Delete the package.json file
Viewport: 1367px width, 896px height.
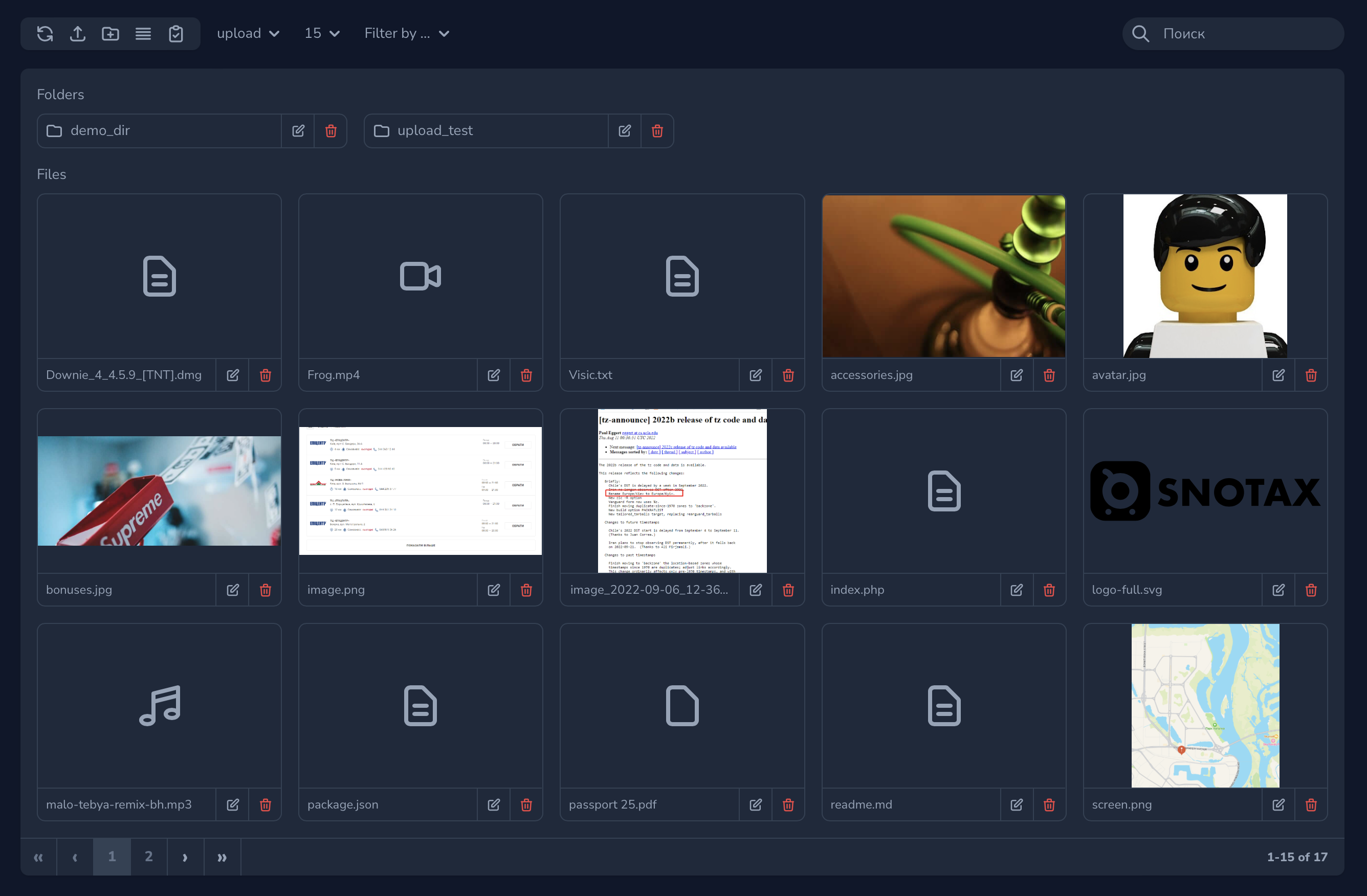[x=526, y=805]
